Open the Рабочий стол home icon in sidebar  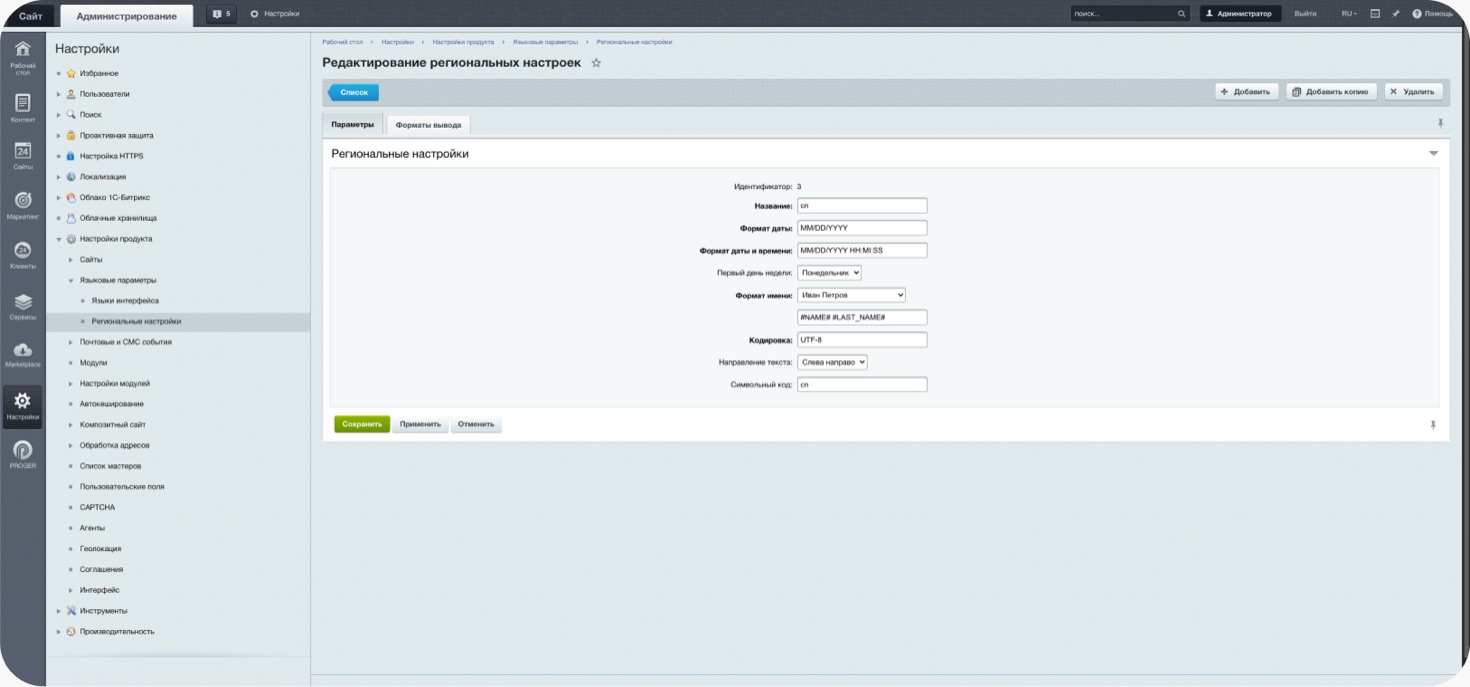[23, 51]
